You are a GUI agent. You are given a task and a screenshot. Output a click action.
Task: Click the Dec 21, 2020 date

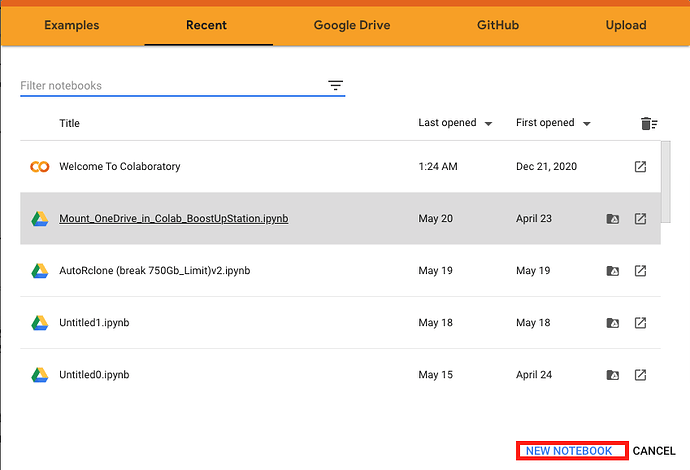(547, 166)
